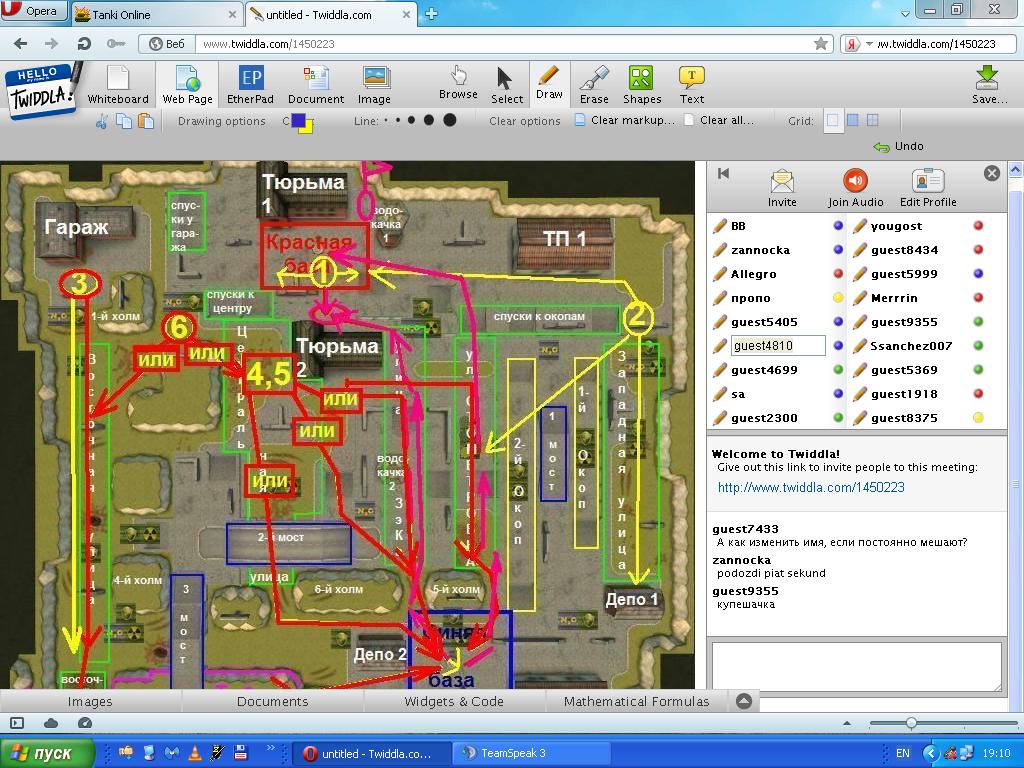Click the Opera menu button

pyautogui.click(x=34, y=11)
